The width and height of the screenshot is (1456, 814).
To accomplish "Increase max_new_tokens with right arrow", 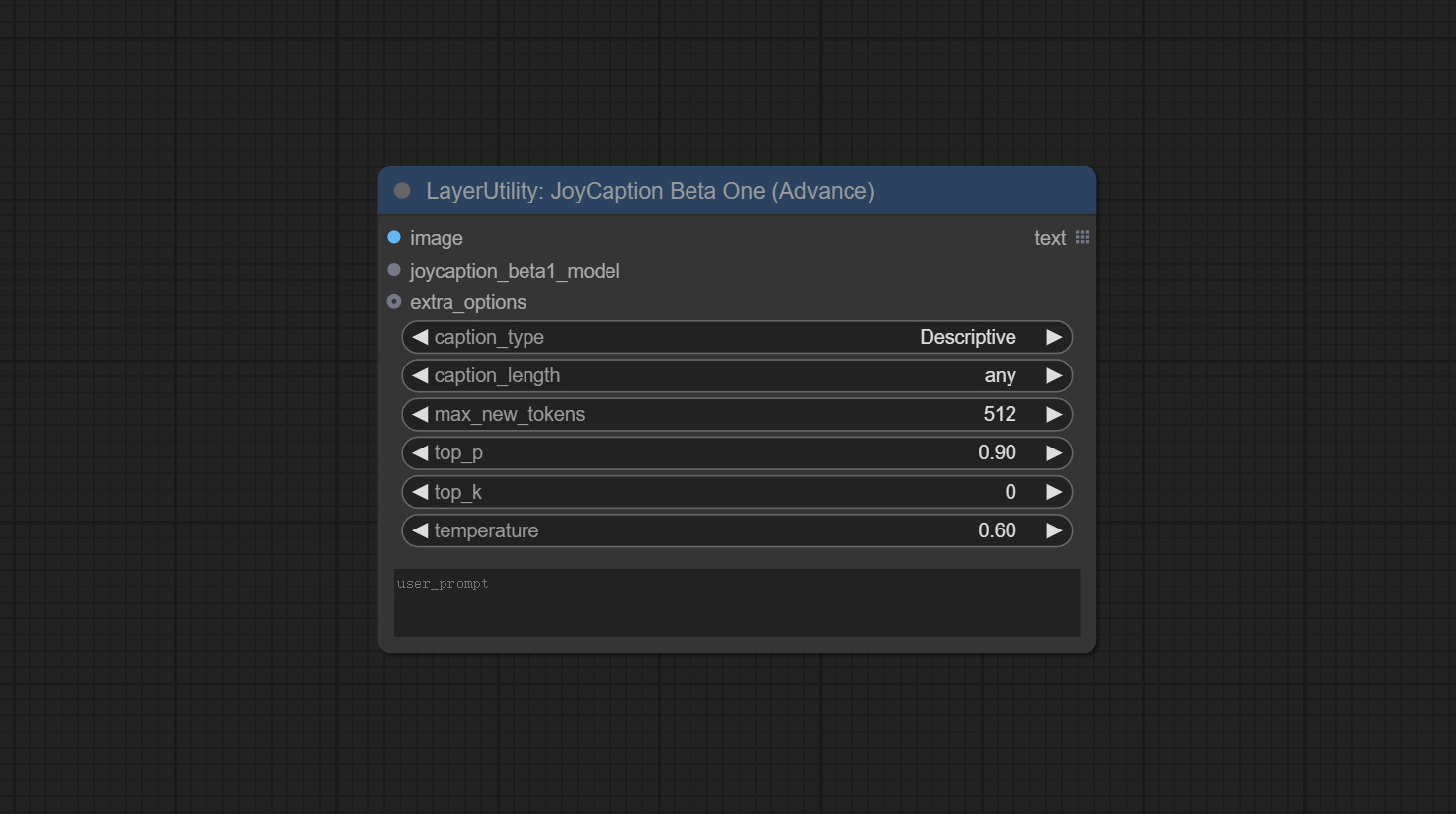I will tap(1053, 414).
